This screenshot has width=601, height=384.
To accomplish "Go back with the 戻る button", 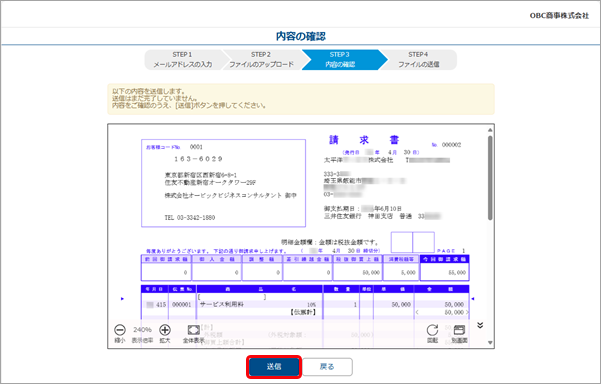I will (x=327, y=367).
